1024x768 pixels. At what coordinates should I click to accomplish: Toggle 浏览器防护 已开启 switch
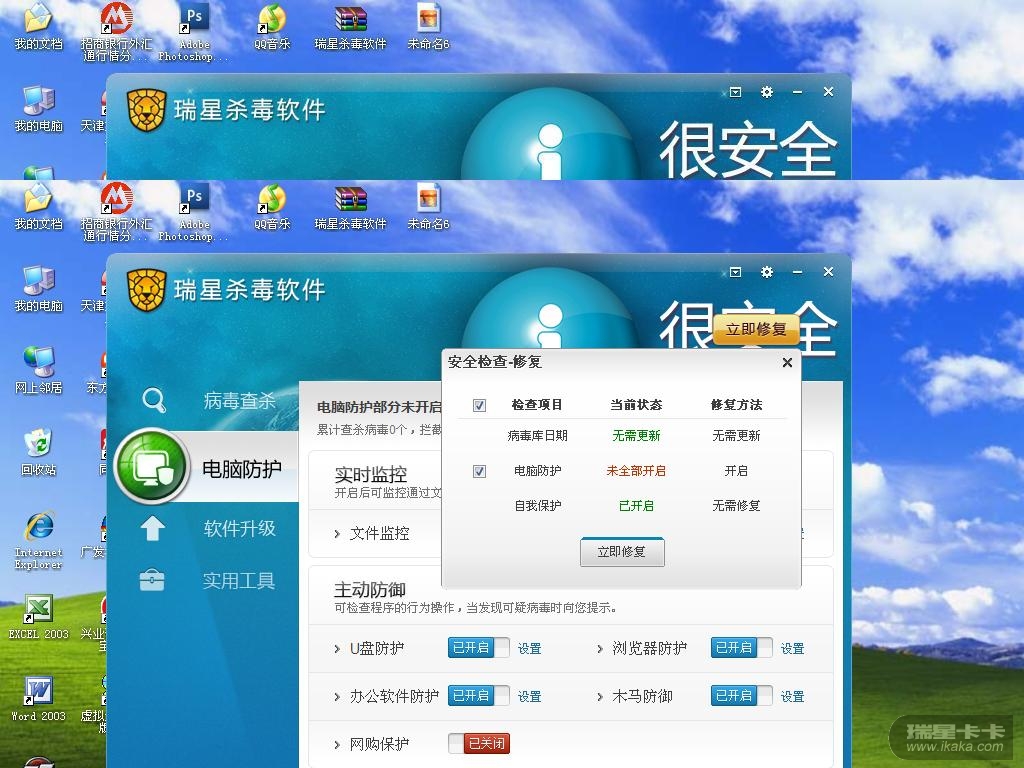pyautogui.click(x=742, y=648)
